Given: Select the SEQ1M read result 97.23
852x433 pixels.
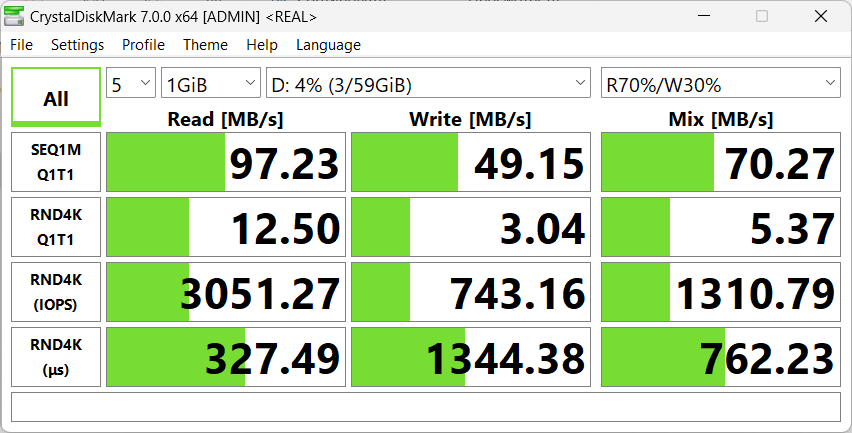Looking at the screenshot, I should click(226, 162).
